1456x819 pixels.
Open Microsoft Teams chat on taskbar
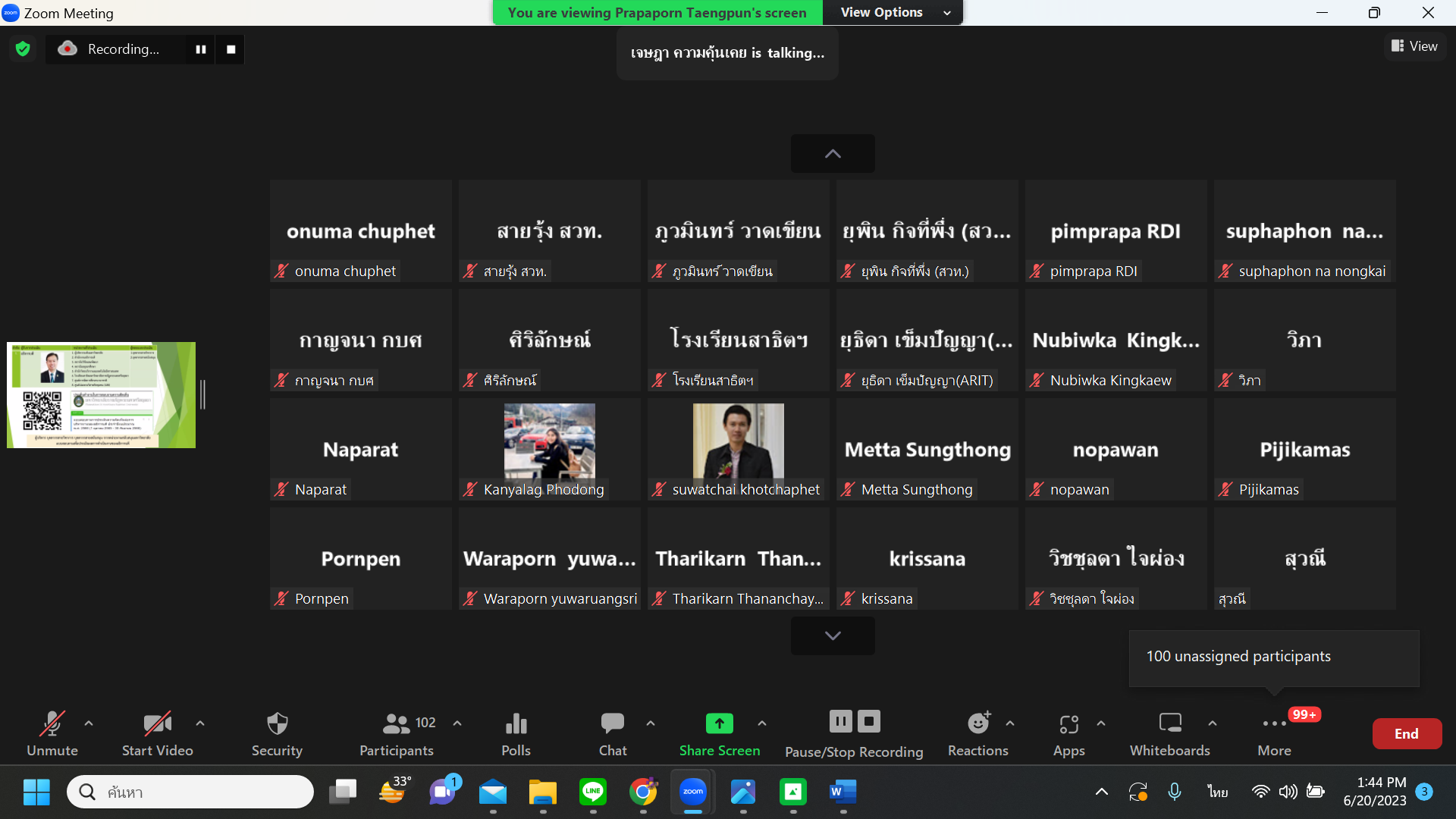pyautogui.click(x=443, y=792)
